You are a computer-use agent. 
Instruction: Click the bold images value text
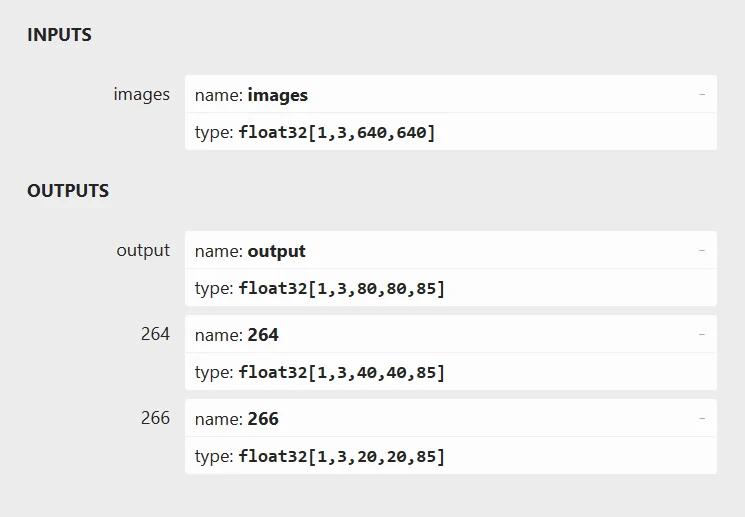point(277,95)
